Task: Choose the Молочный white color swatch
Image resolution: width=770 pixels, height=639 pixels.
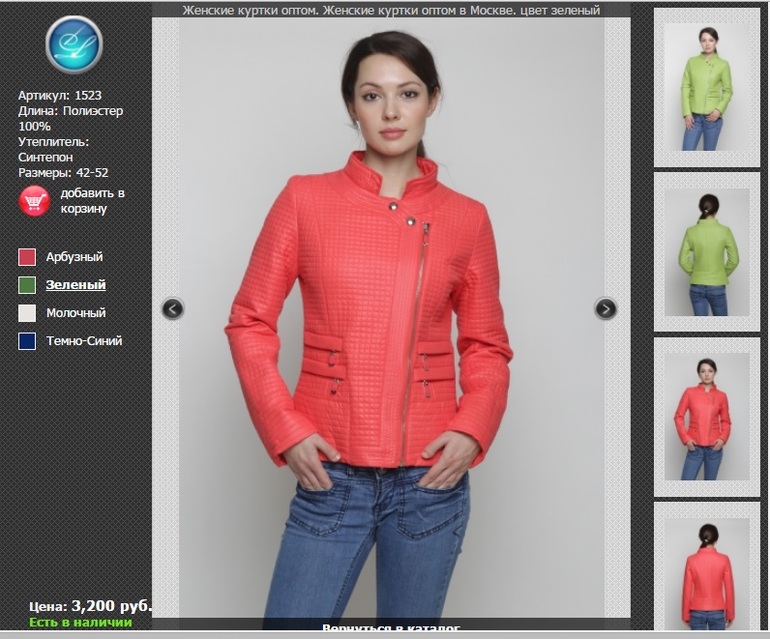Action: coord(27,313)
